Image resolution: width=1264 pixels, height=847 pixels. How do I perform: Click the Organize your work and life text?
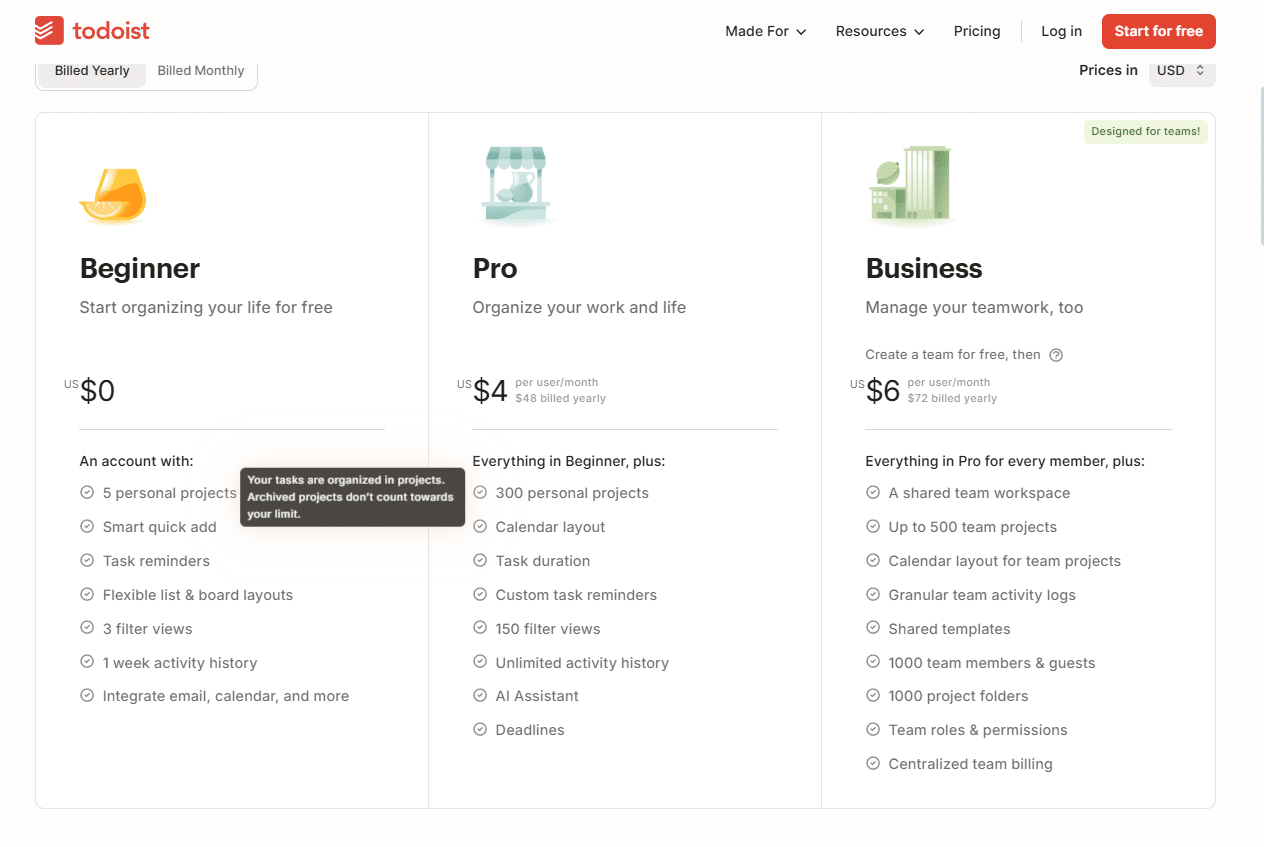click(x=579, y=307)
